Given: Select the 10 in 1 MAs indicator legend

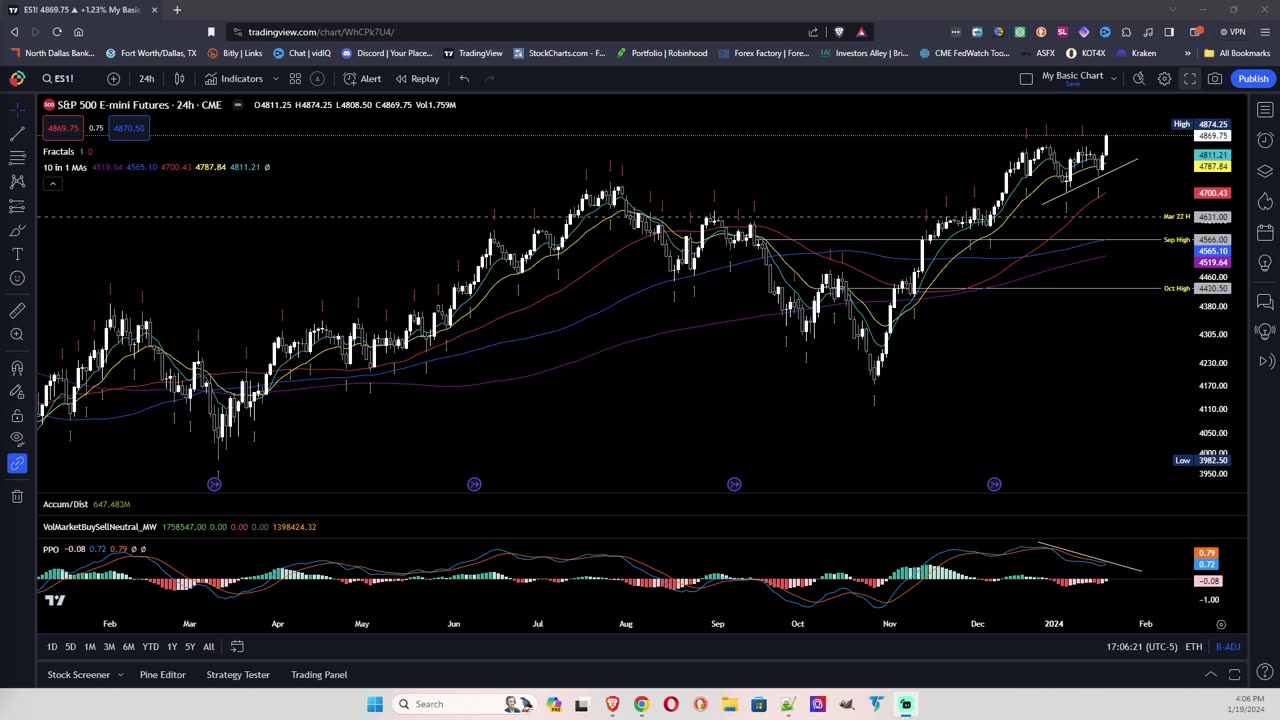Looking at the screenshot, I should [x=65, y=167].
